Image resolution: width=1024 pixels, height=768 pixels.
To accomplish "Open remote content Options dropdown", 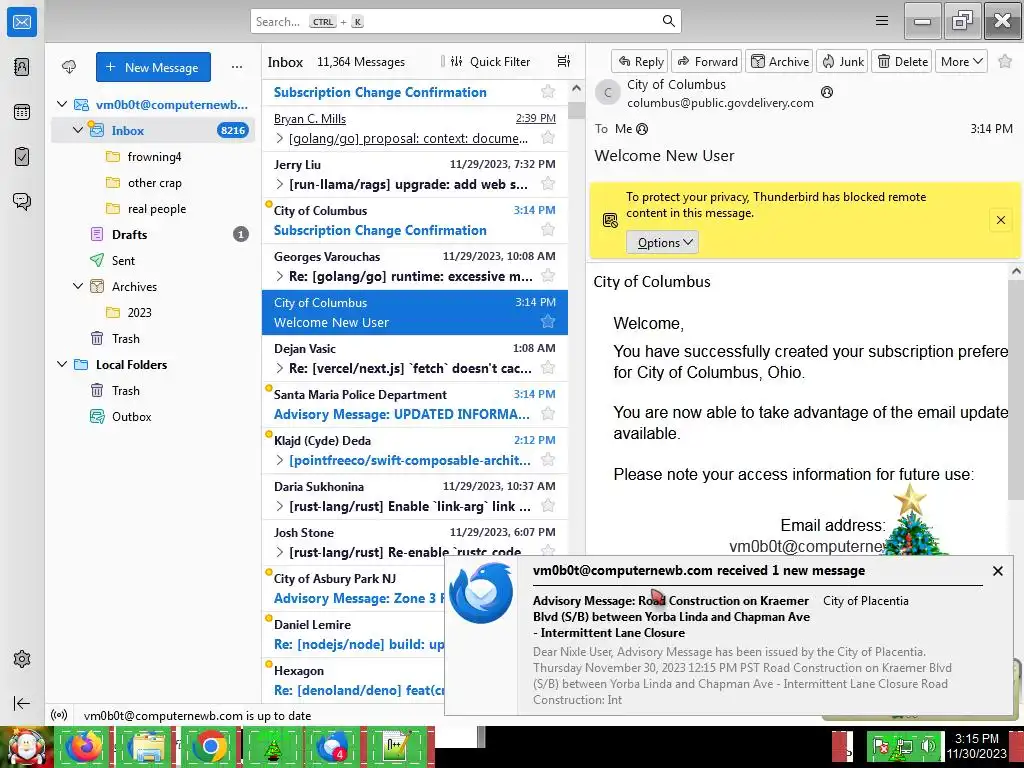I will click(663, 242).
